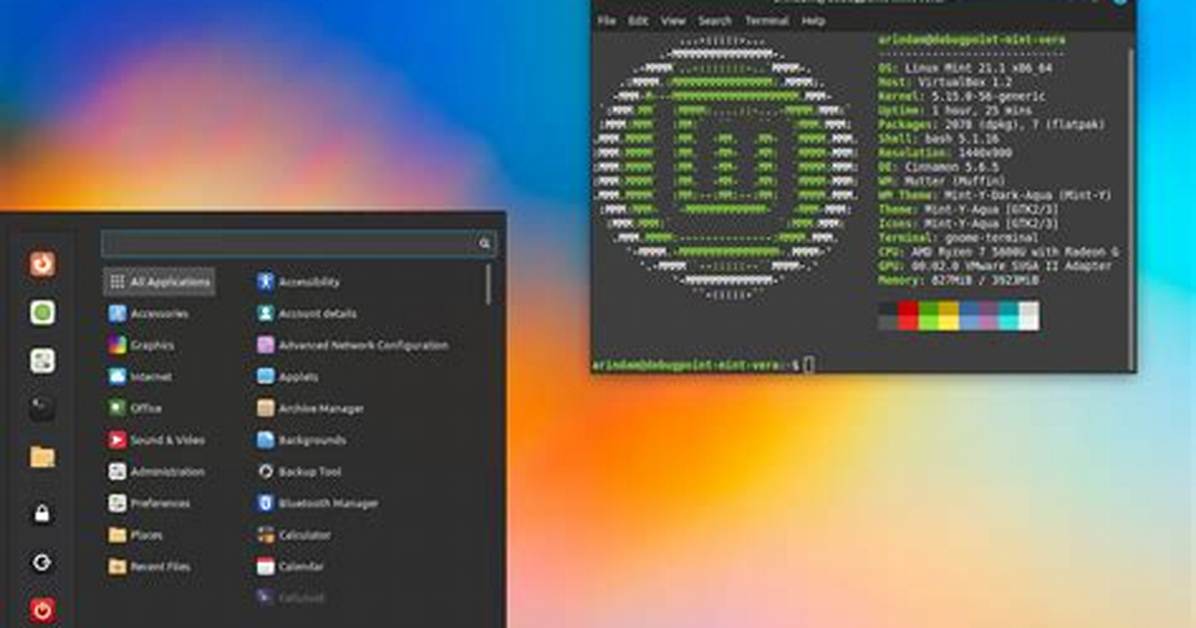
Task: Choose the Sound & Video category label
Action: point(167,440)
